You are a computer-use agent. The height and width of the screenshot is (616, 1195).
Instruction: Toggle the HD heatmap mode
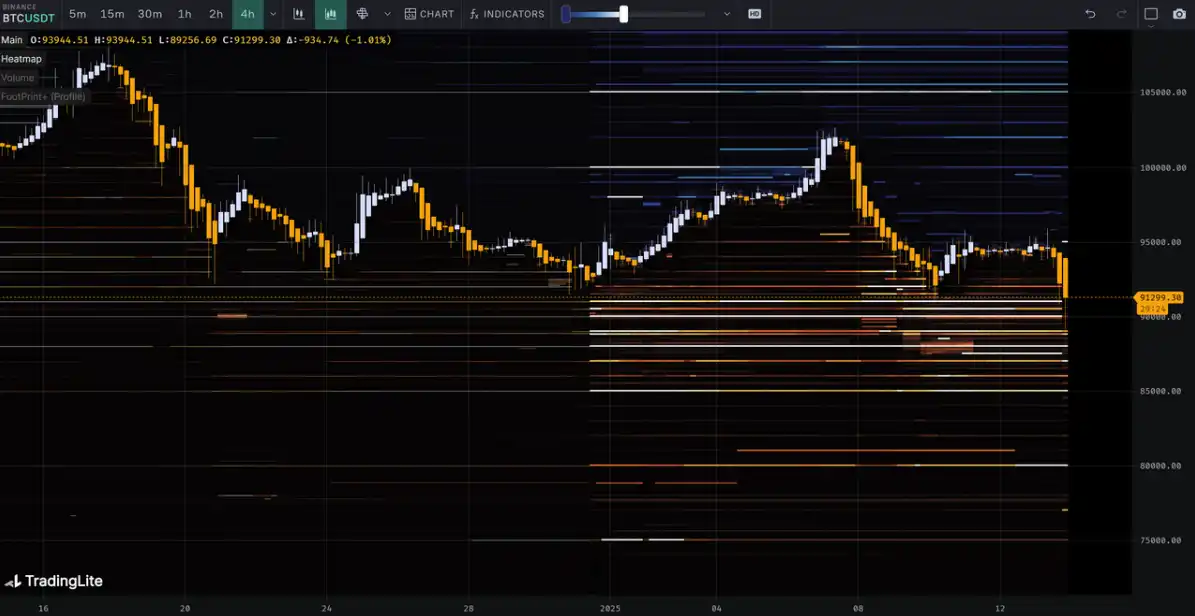(x=754, y=14)
